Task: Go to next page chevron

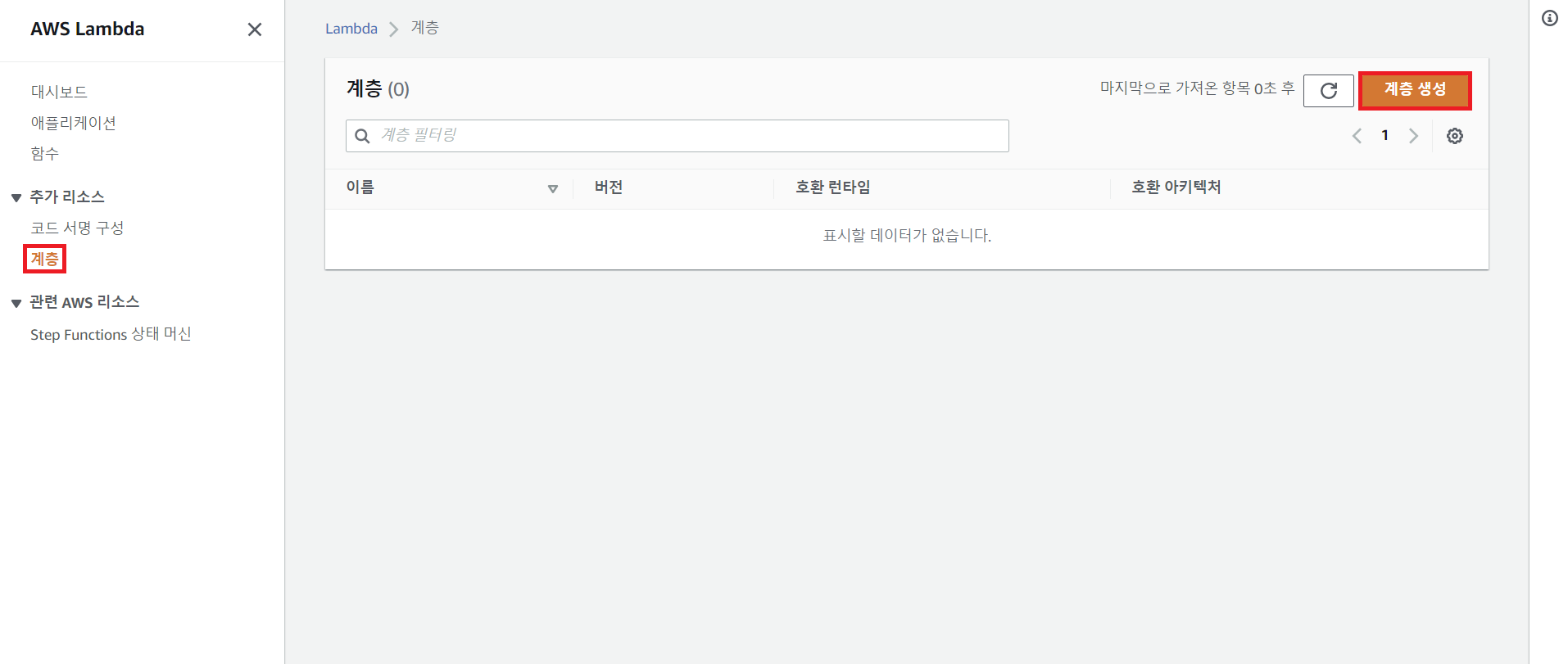Action: [x=1413, y=136]
